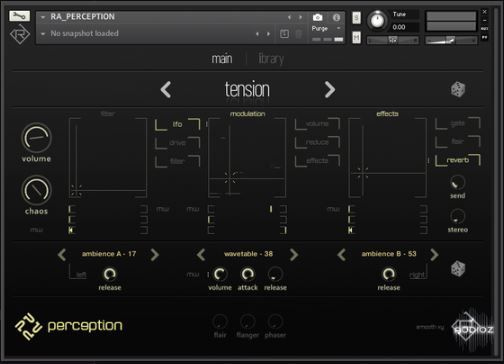Select next wavetable sample
The width and height of the screenshot is (504, 364).
294,255
